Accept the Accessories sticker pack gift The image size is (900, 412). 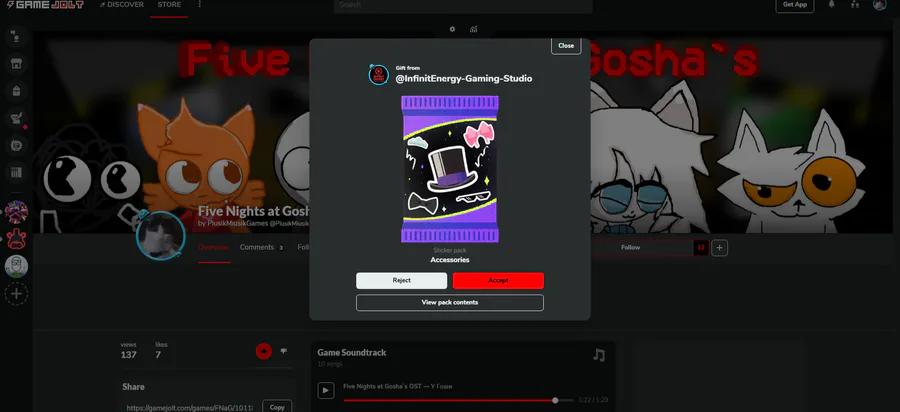498,281
